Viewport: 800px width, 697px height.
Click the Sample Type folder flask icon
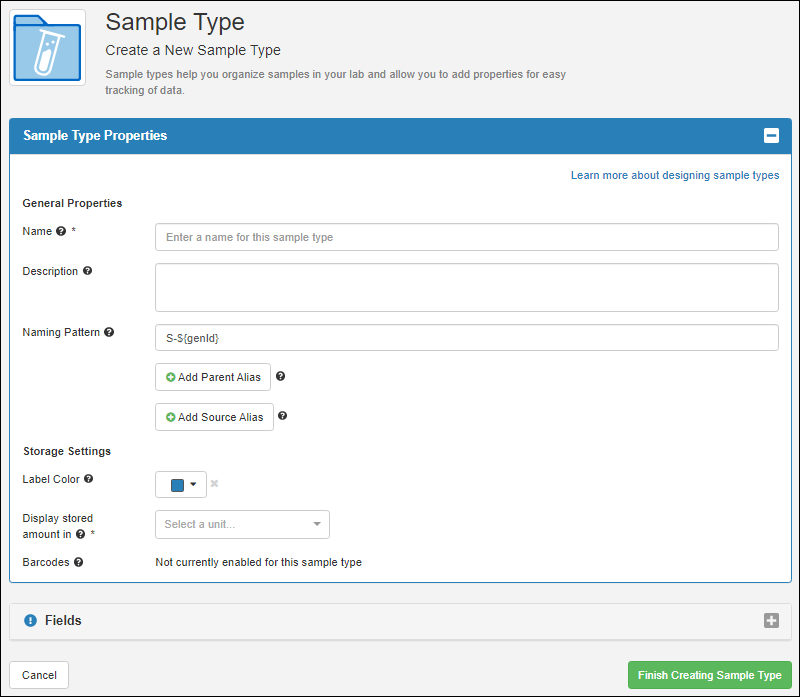click(47, 47)
